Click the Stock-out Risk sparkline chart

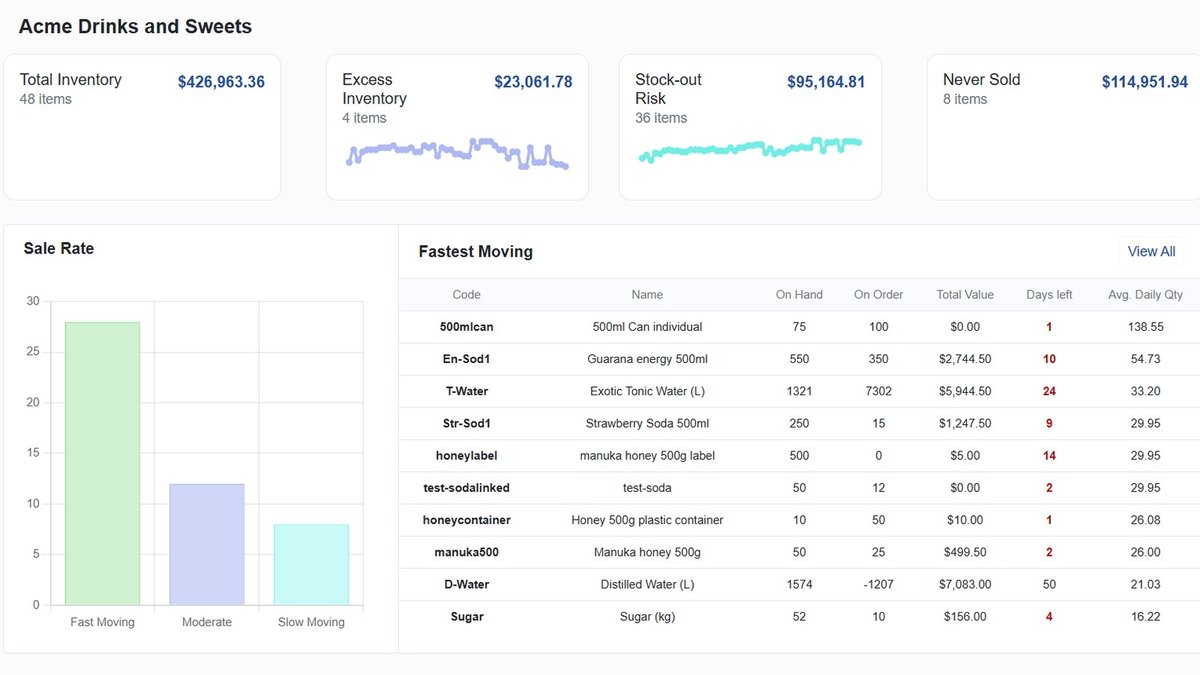point(750,149)
